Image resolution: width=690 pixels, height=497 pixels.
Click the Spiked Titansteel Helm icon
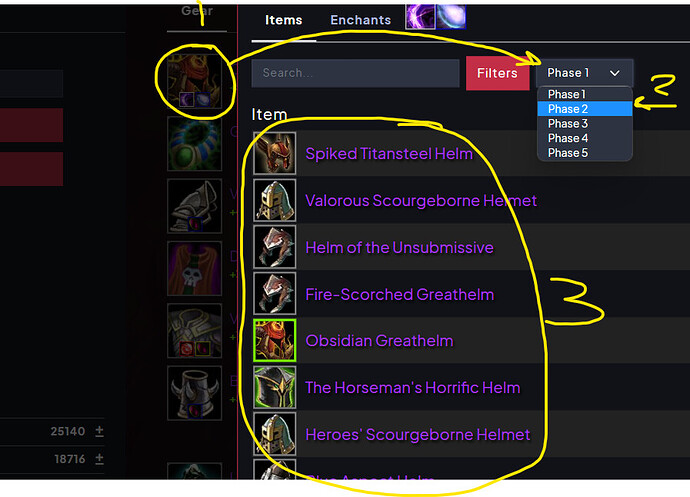pyautogui.click(x=275, y=153)
